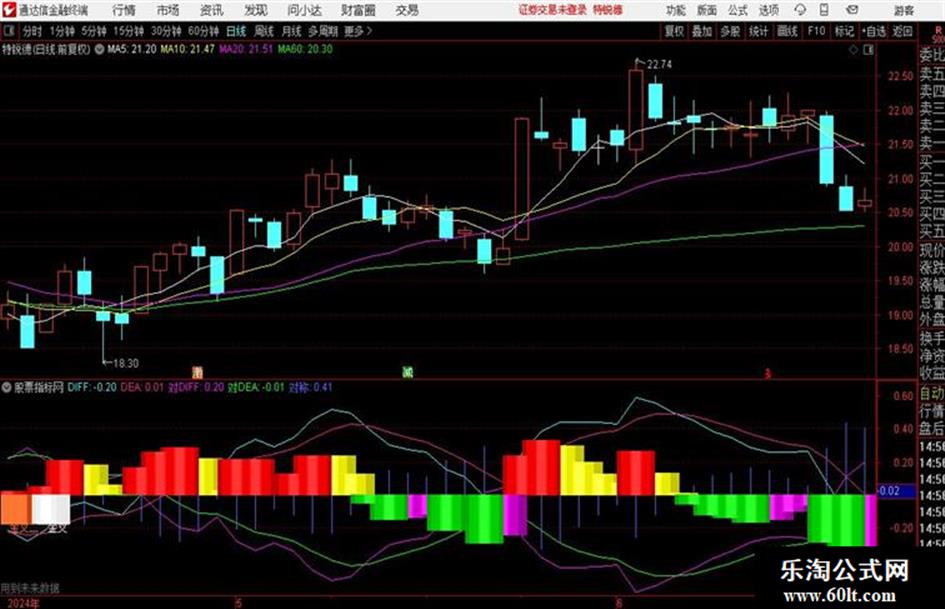This screenshot has height=609, width=945.
Task: Open the F10 company info button
Action: [x=816, y=31]
